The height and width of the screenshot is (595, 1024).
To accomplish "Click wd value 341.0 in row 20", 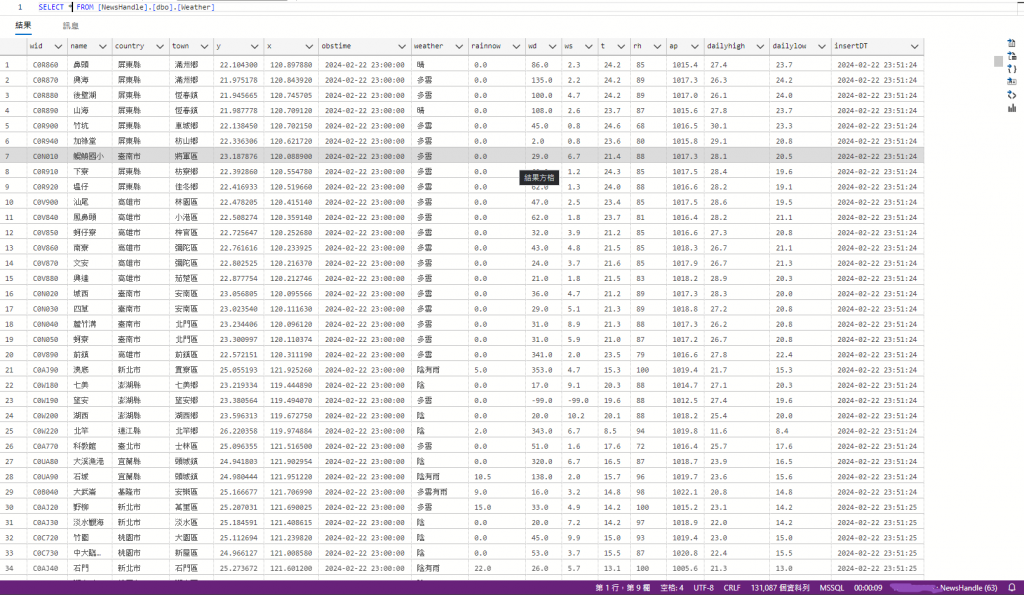I will pyautogui.click(x=541, y=355).
